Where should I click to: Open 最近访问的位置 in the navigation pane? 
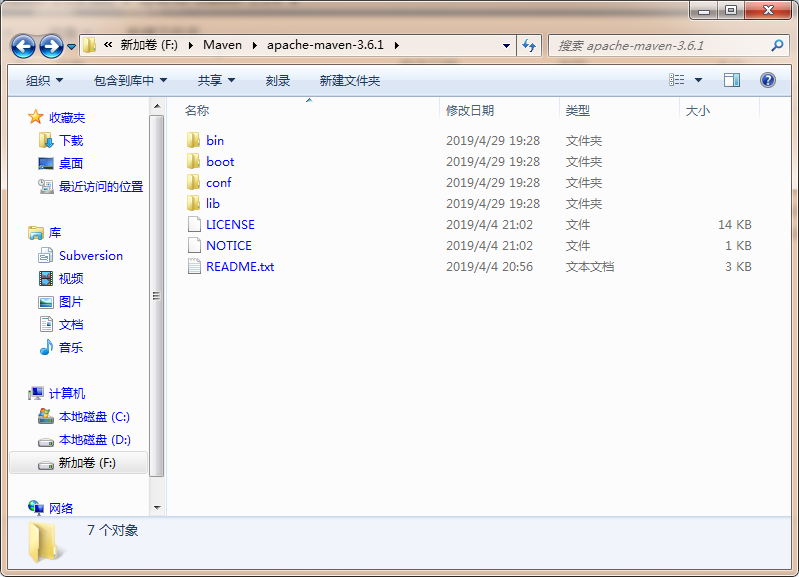101,187
